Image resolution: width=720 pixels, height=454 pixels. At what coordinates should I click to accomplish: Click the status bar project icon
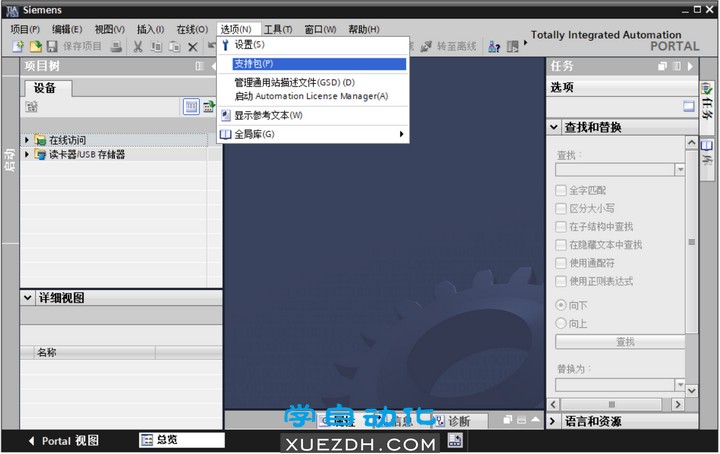click(x=455, y=440)
